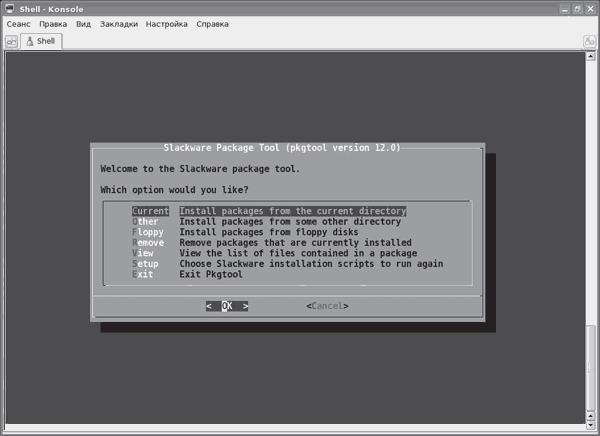Click the shell icon on the Shell tab

point(29,42)
